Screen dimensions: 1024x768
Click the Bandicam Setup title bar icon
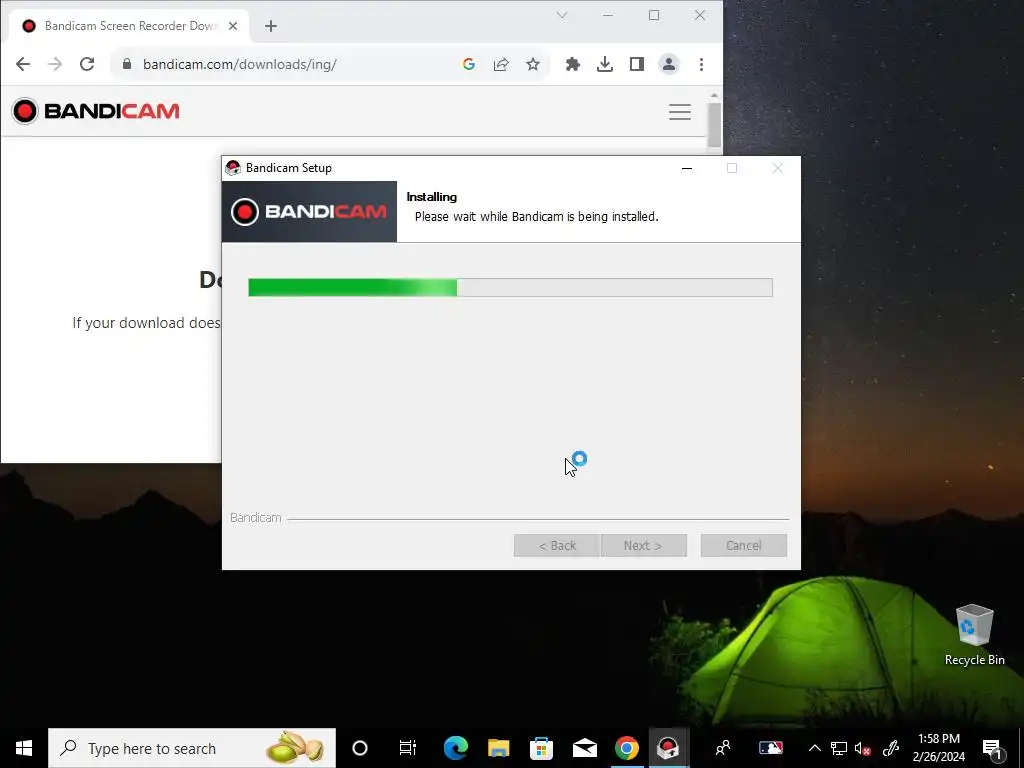[x=232, y=168]
